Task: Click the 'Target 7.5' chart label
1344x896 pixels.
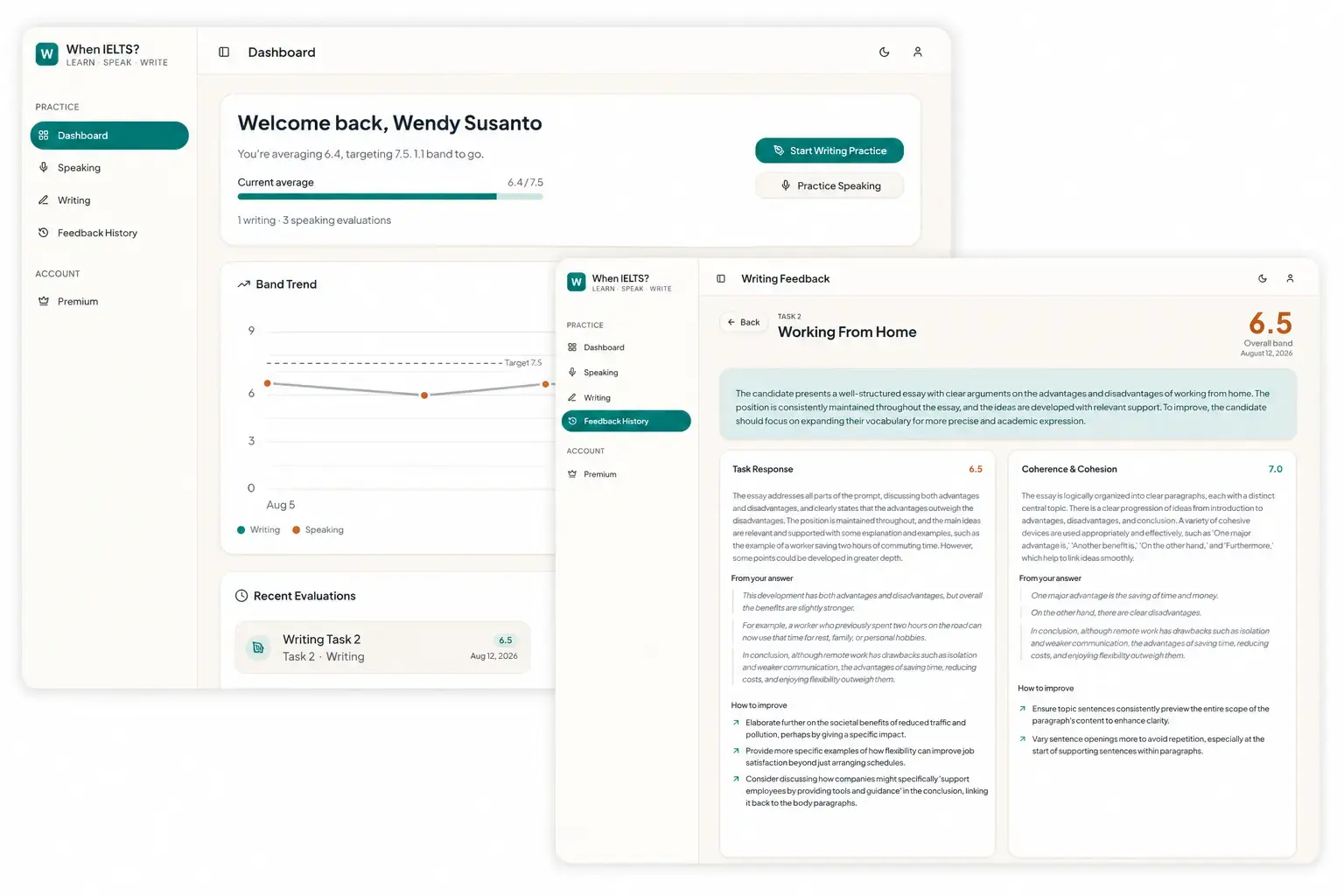Action: [x=523, y=363]
